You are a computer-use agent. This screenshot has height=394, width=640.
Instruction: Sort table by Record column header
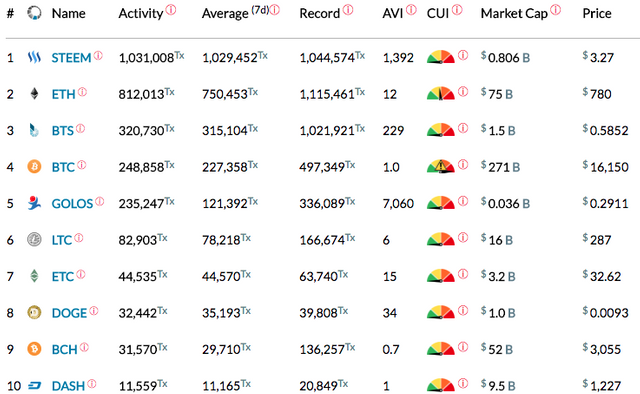320,13
